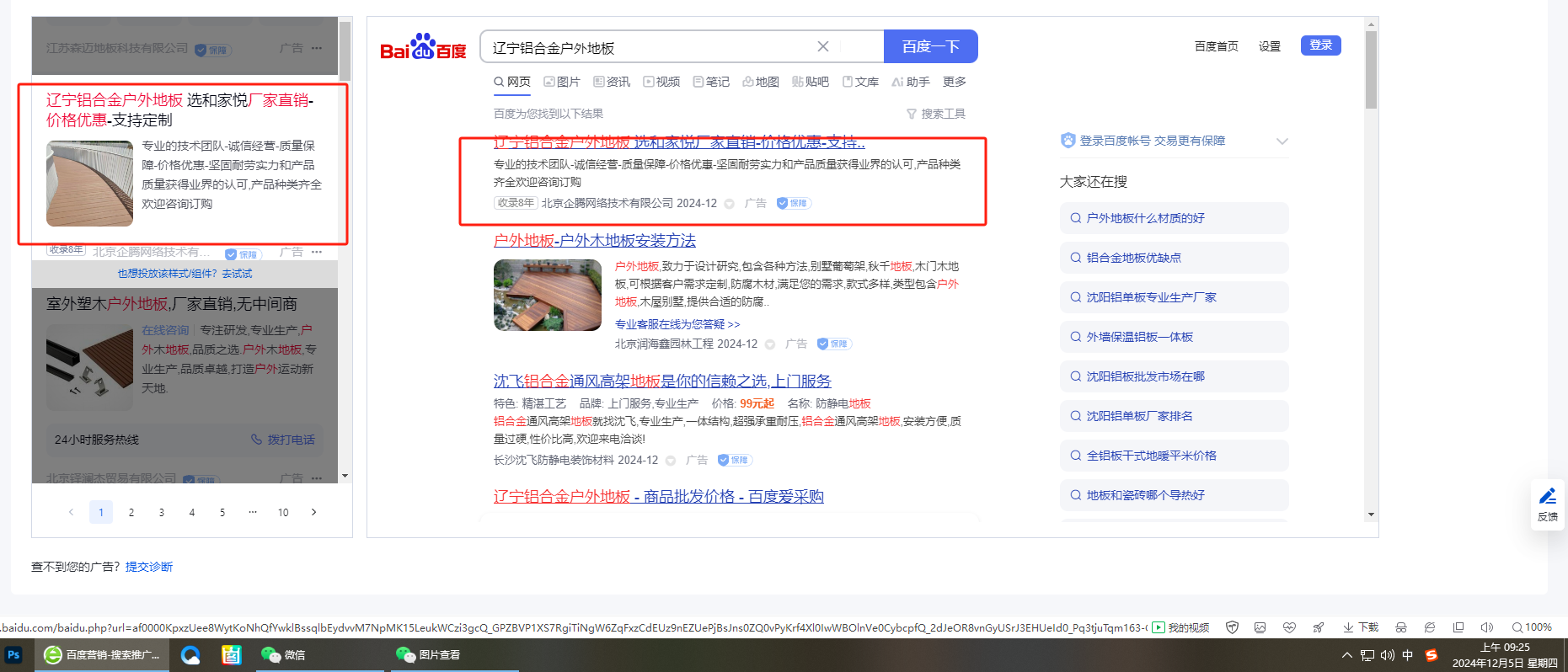
Task: Switch to the 地图 search tab
Action: [x=761, y=82]
